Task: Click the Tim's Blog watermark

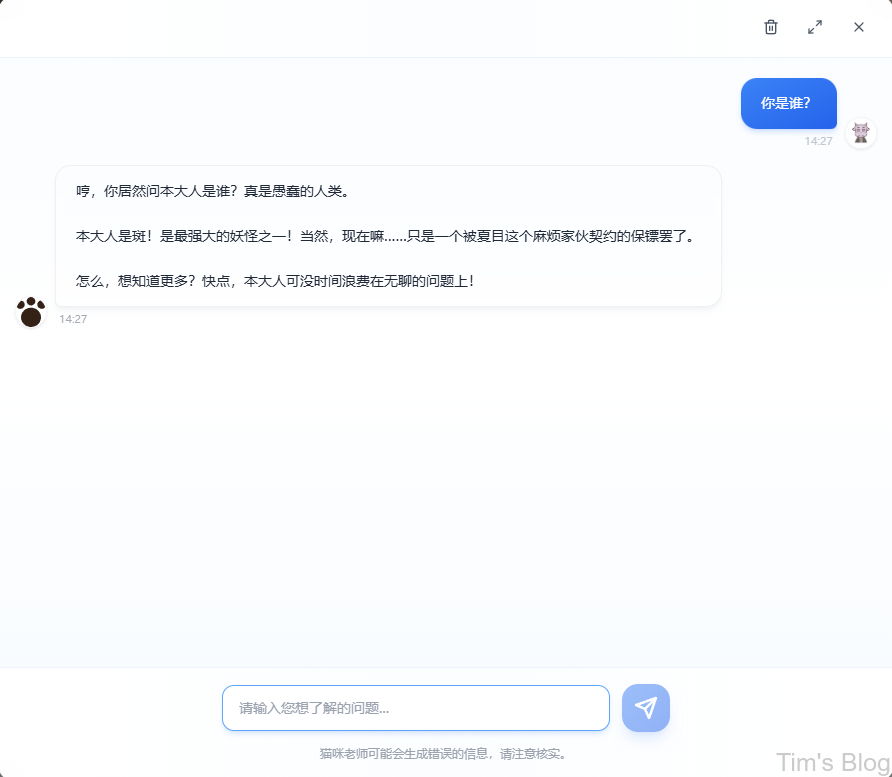Action: click(832, 762)
